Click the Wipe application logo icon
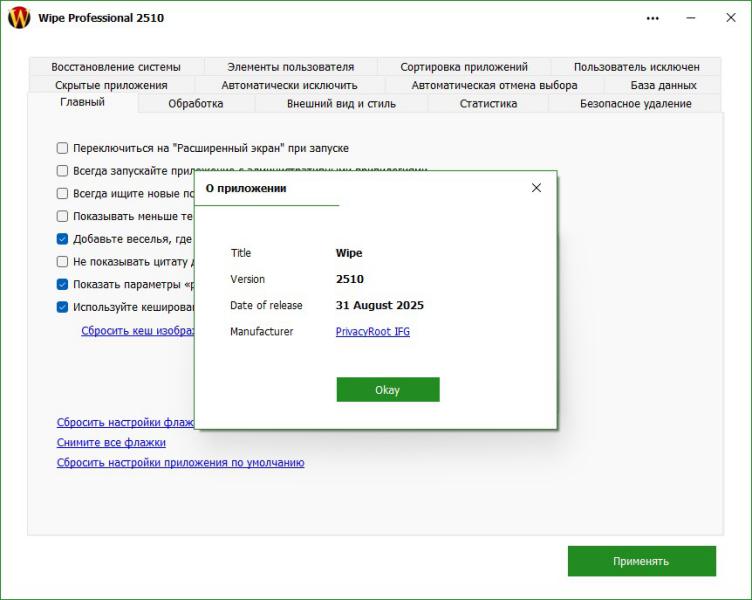 coord(19,18)
